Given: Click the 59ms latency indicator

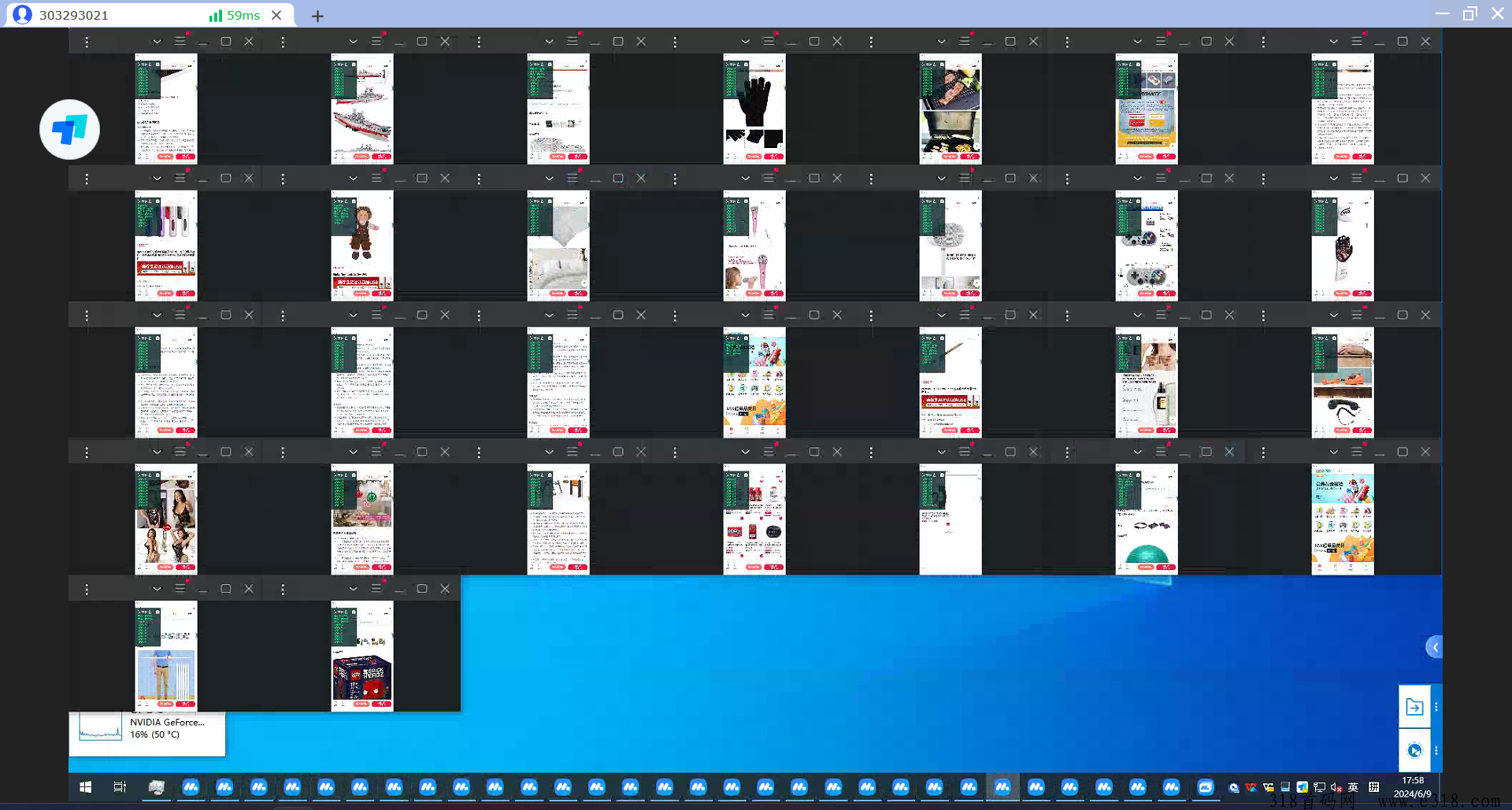Looking at the screenshot, I should click(x=235, y=15).
